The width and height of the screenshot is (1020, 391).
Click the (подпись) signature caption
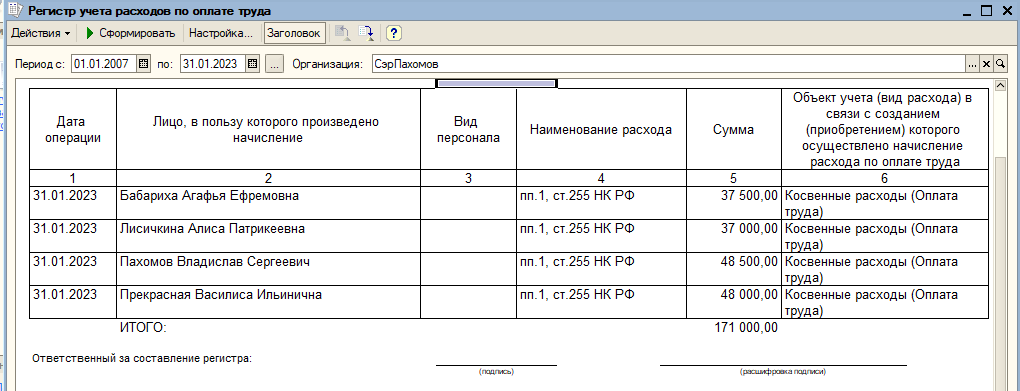point(496,372)
